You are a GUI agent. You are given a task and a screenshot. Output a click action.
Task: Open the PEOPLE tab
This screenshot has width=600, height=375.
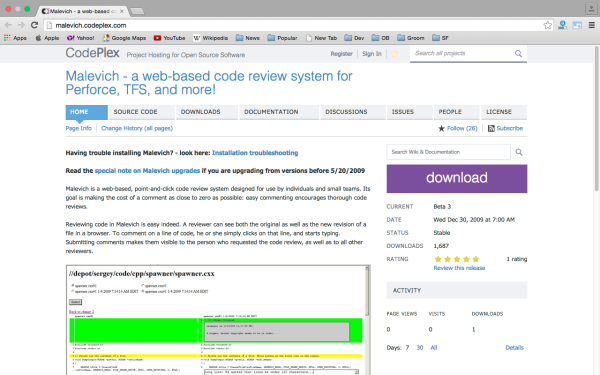tap(457, 112)
